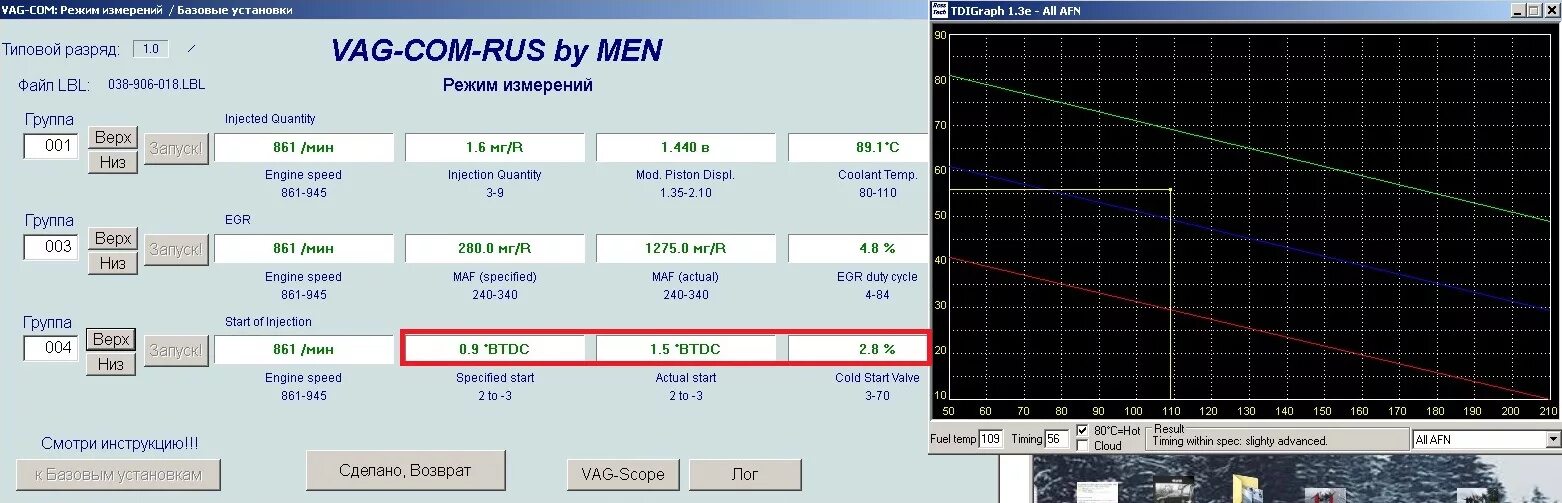
Task: Click the 'Timing within spec' result text
Action: pos(1240,441)
